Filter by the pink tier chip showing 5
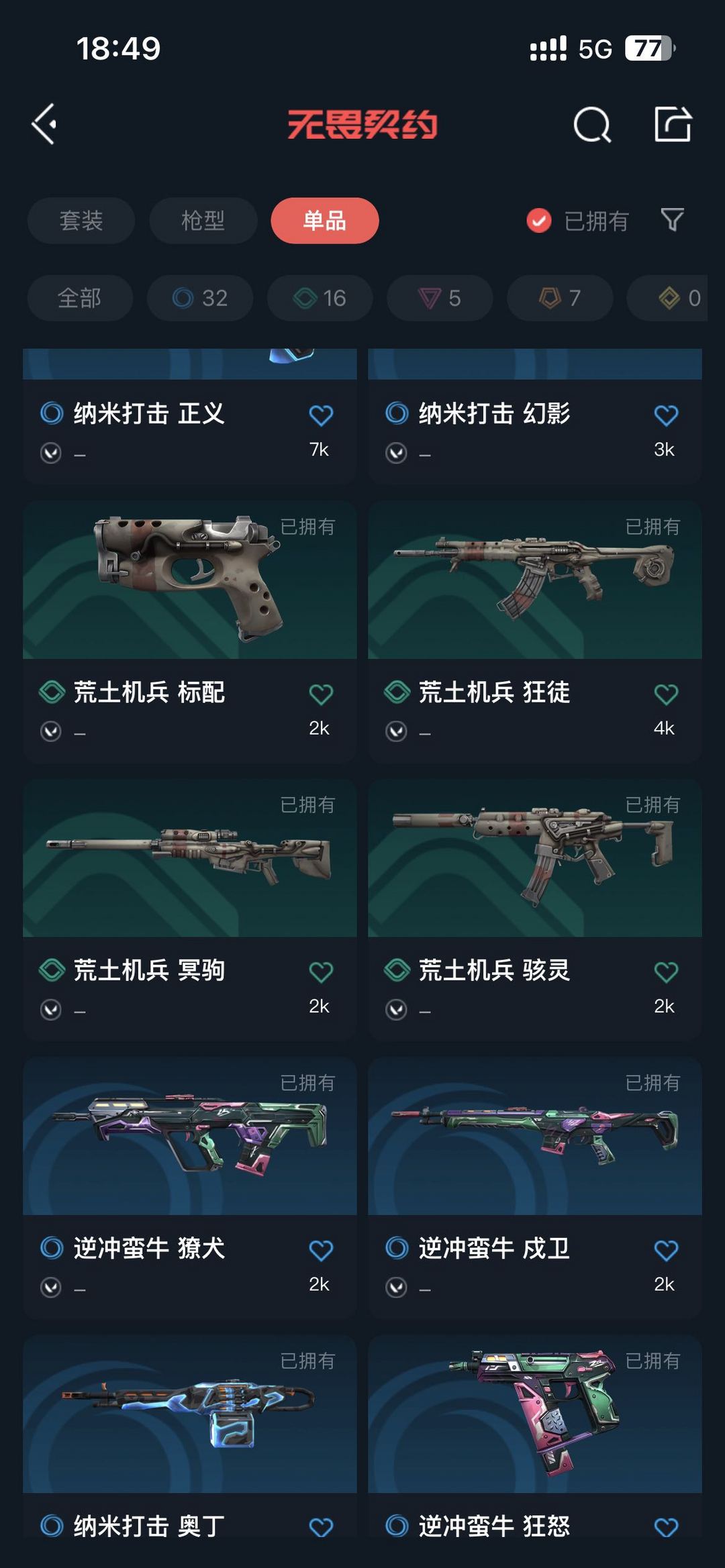This screenshot has width=725, height=1568. pyautogui.click(x=440, y=298)
